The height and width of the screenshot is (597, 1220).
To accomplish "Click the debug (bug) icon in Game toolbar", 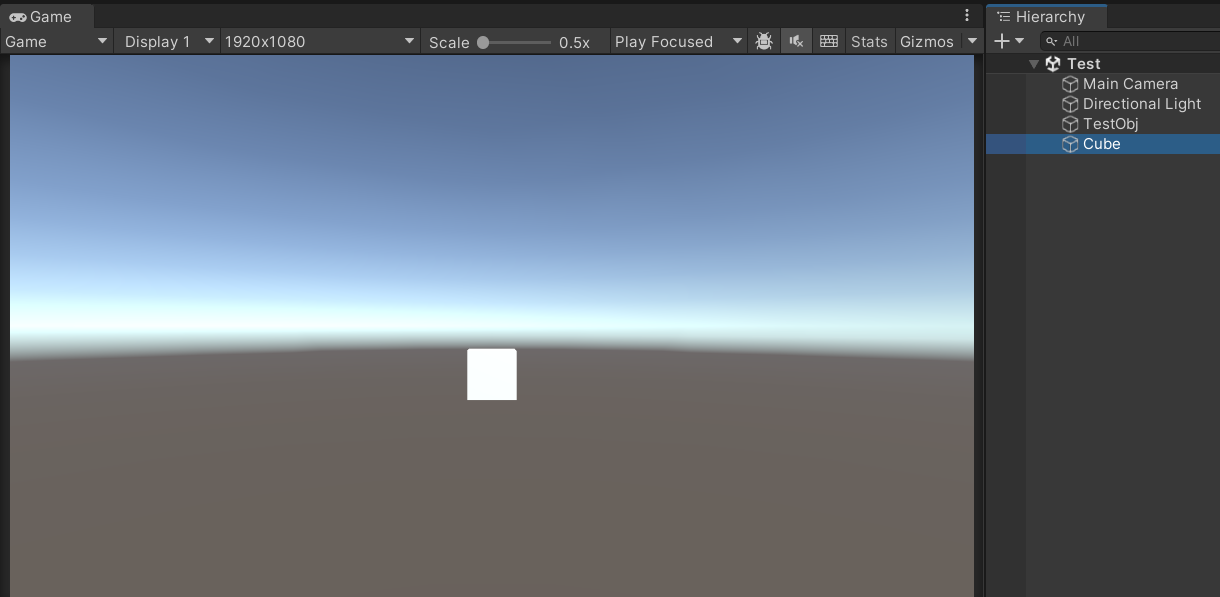I will click(x=763, y=41).
